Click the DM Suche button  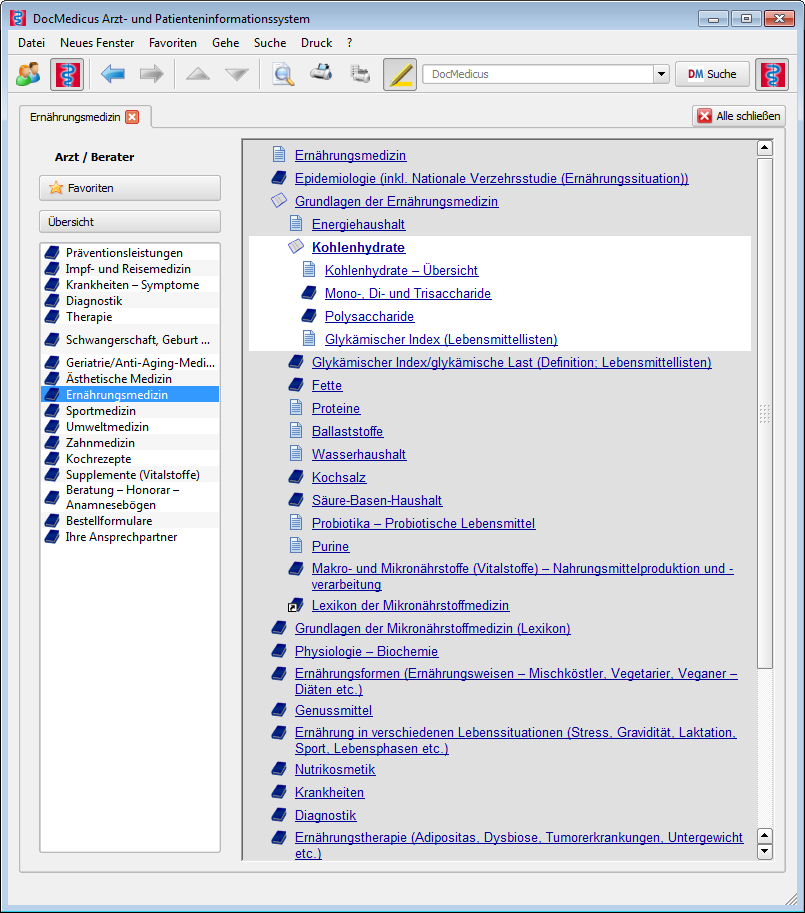tap(712, 75)
